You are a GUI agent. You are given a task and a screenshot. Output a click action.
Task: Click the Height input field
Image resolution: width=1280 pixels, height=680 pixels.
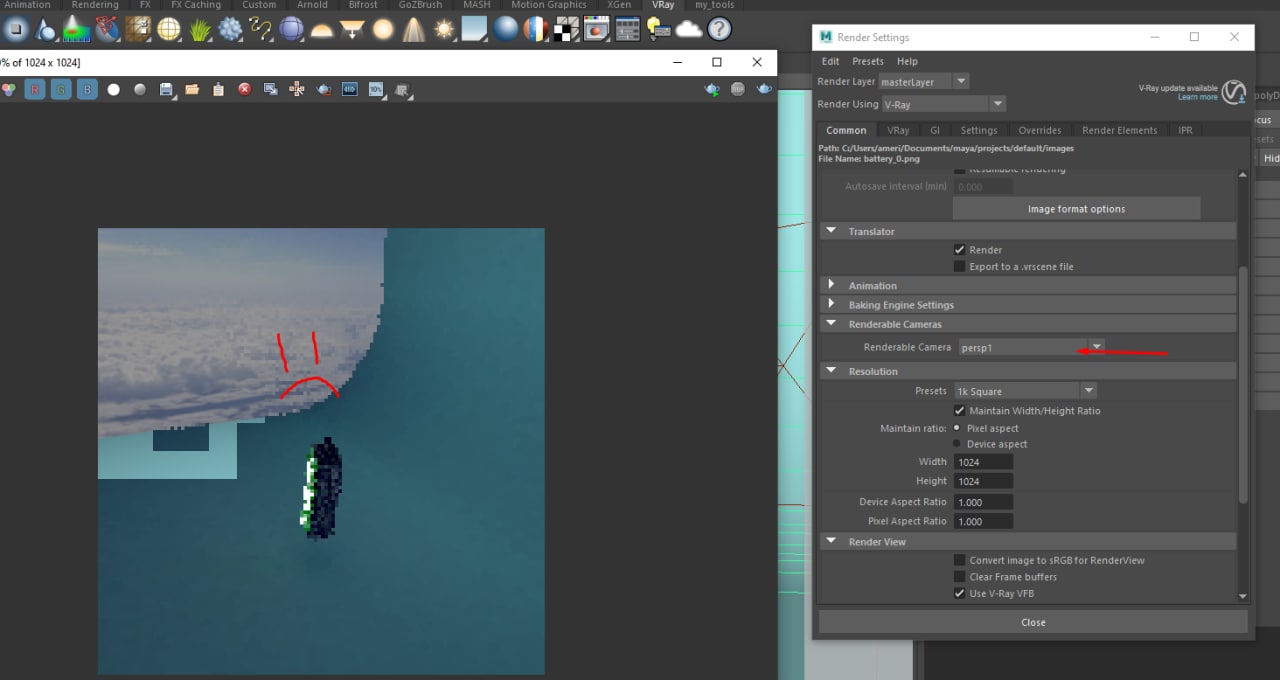(x=983, y=481)
